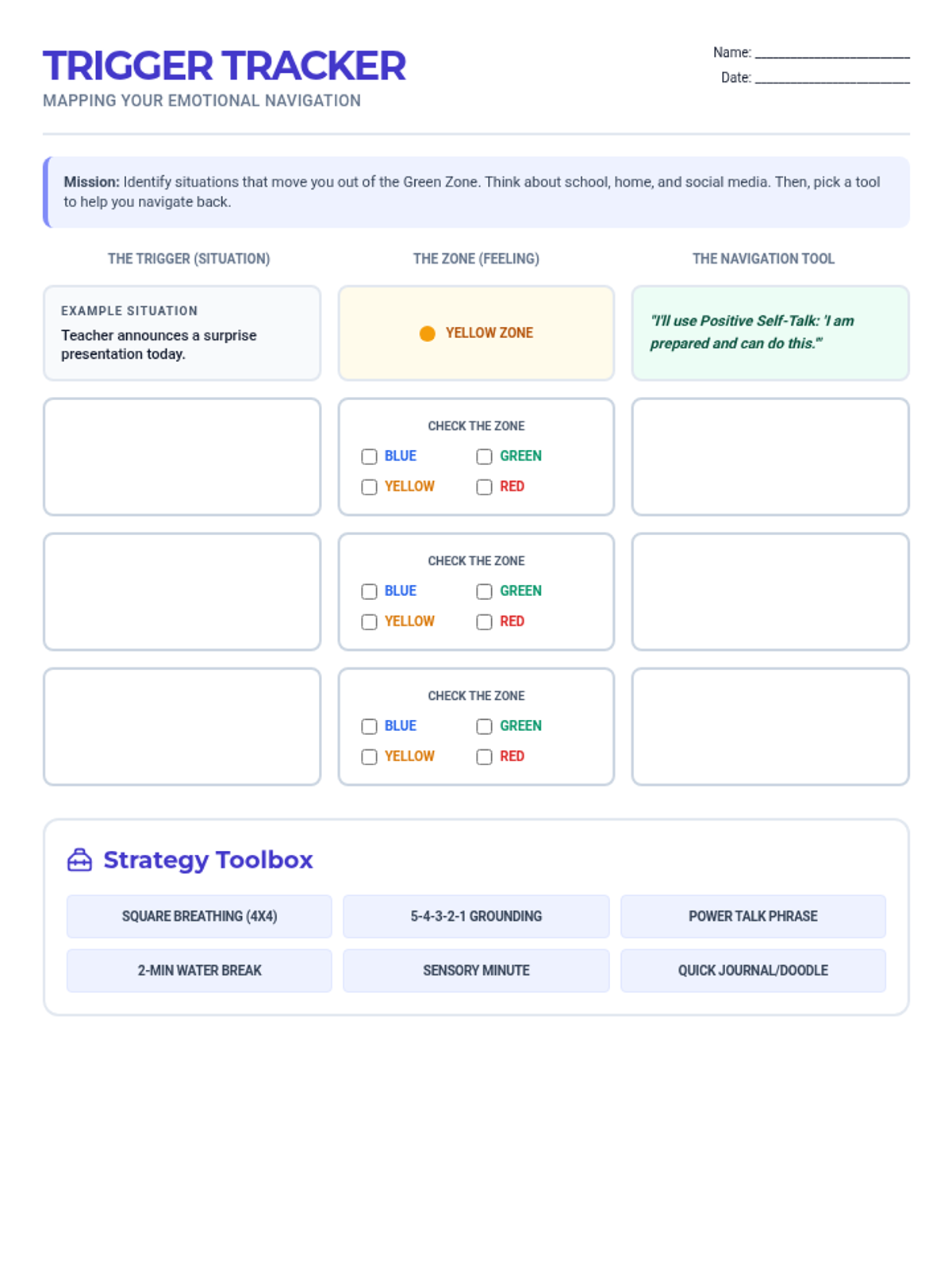Screen dimensions: 952x1270
Task: Select the 5-4-3-2-1 Grounding strategy
Action: (476, 916)
